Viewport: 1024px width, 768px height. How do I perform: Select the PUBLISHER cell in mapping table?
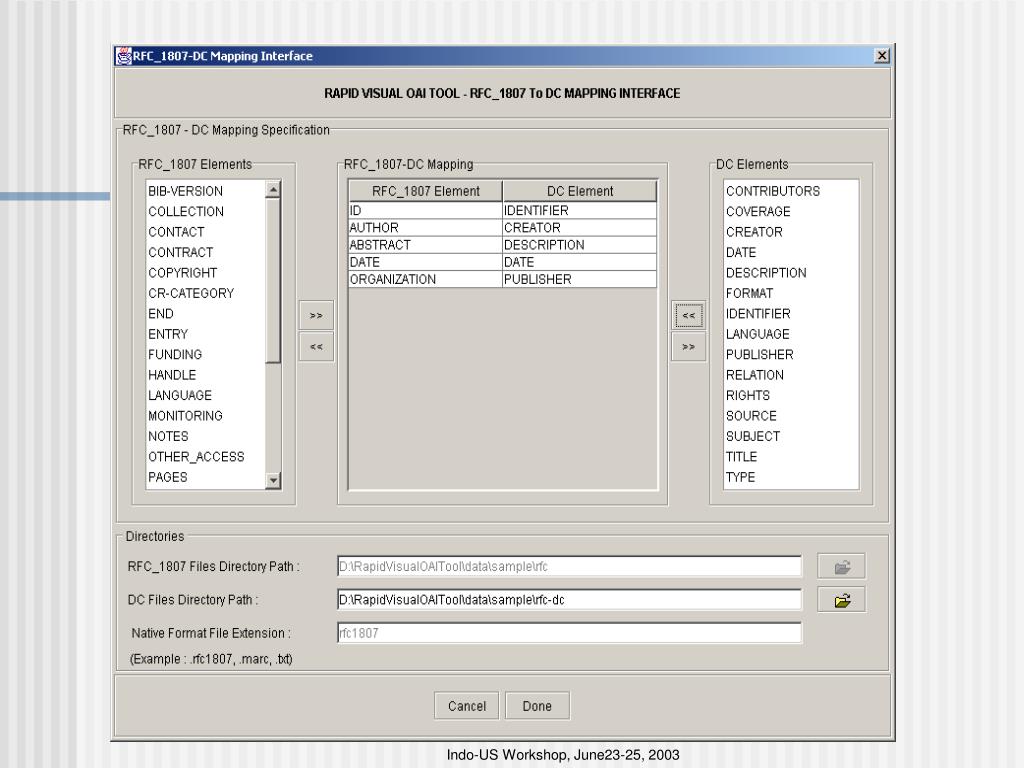tap(580, 280)
